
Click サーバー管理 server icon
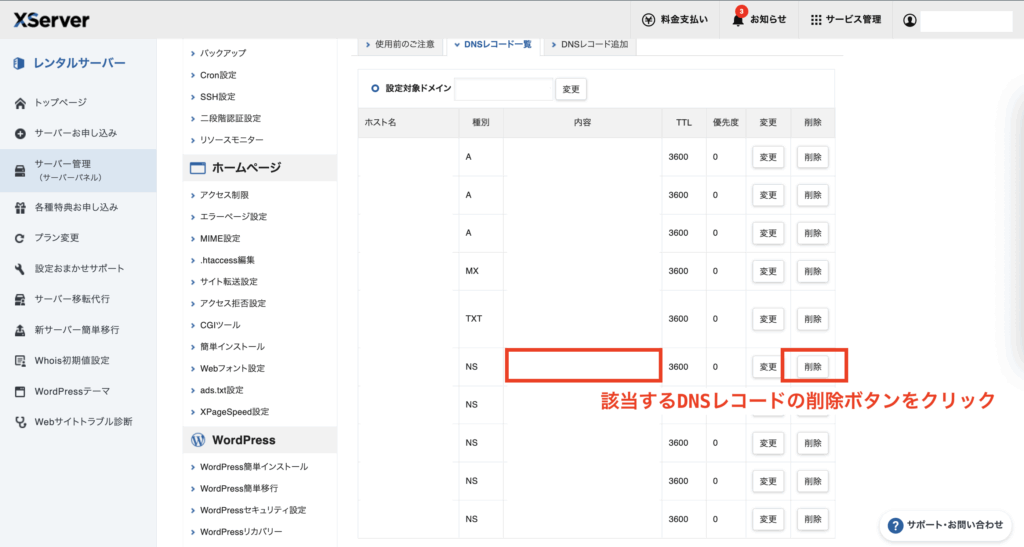tap(20, 170)
